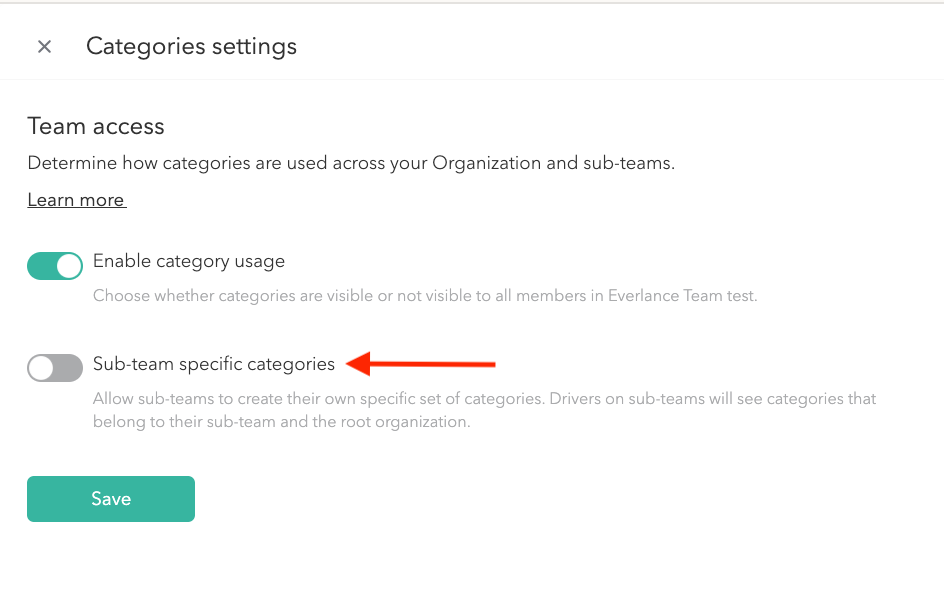The width and height of the screenshot is (944, 602).
Task: Click the Team access section heading
Action: (x=96, y=126)
